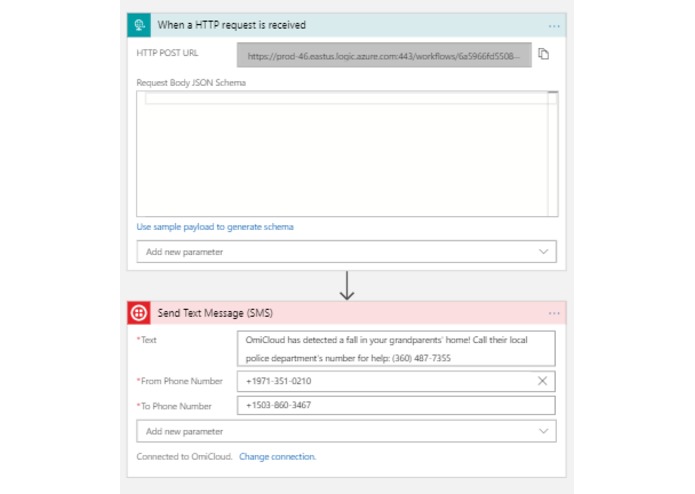Click the Twilio Send Text Message icon
This screenshot has width=695, height=494.
point(139,313)
